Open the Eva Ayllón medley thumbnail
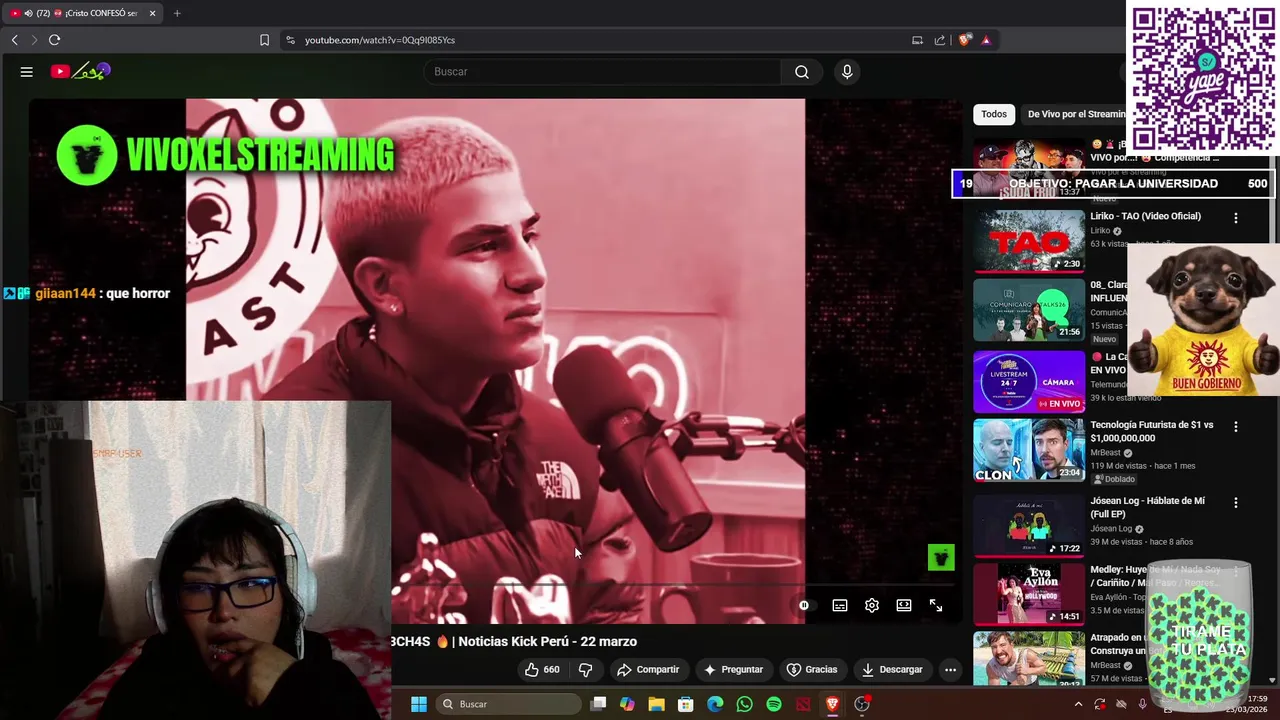The image size is (1280, 720). [1029, 594]
